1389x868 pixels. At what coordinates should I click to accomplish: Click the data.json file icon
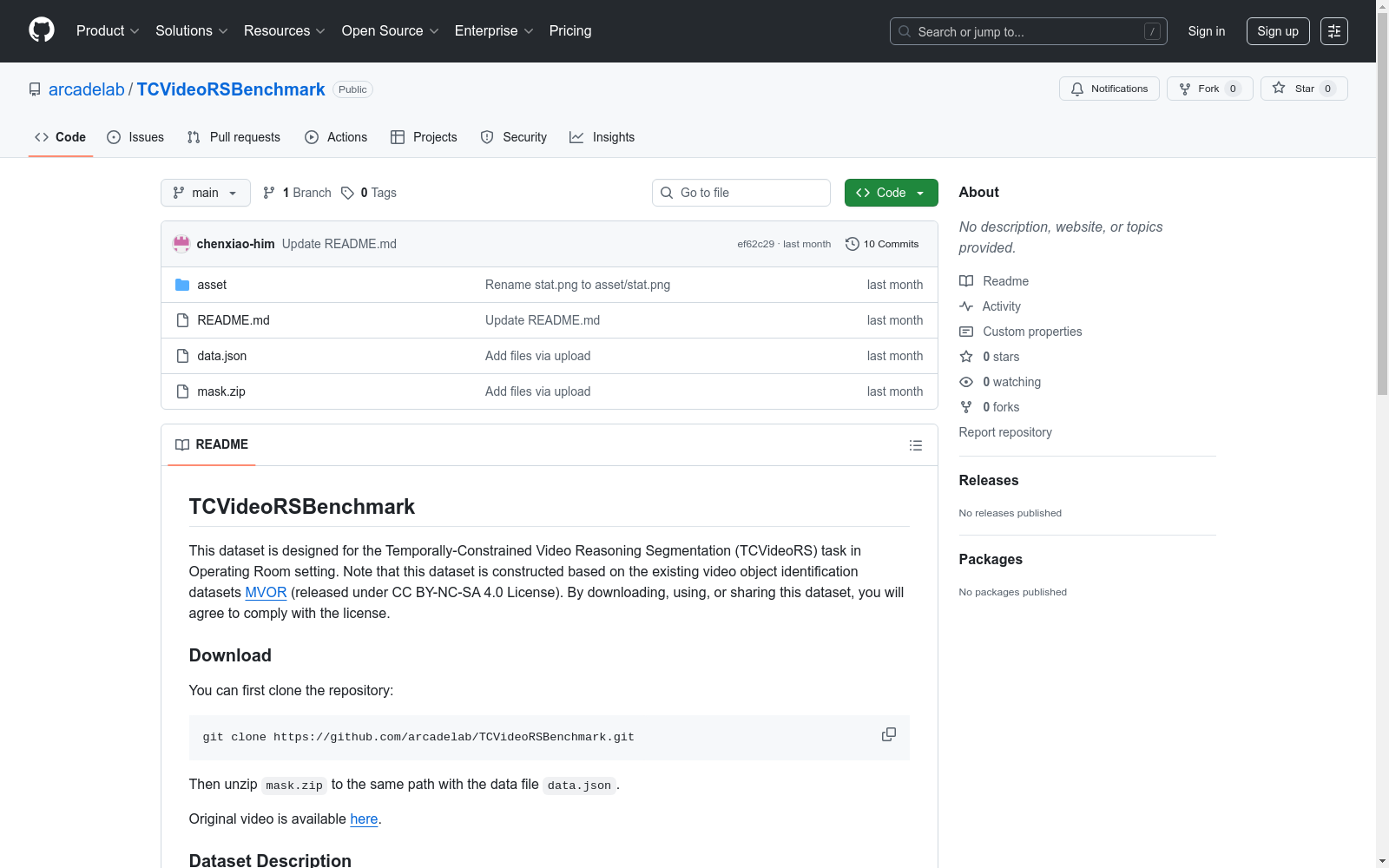[182, 356]
